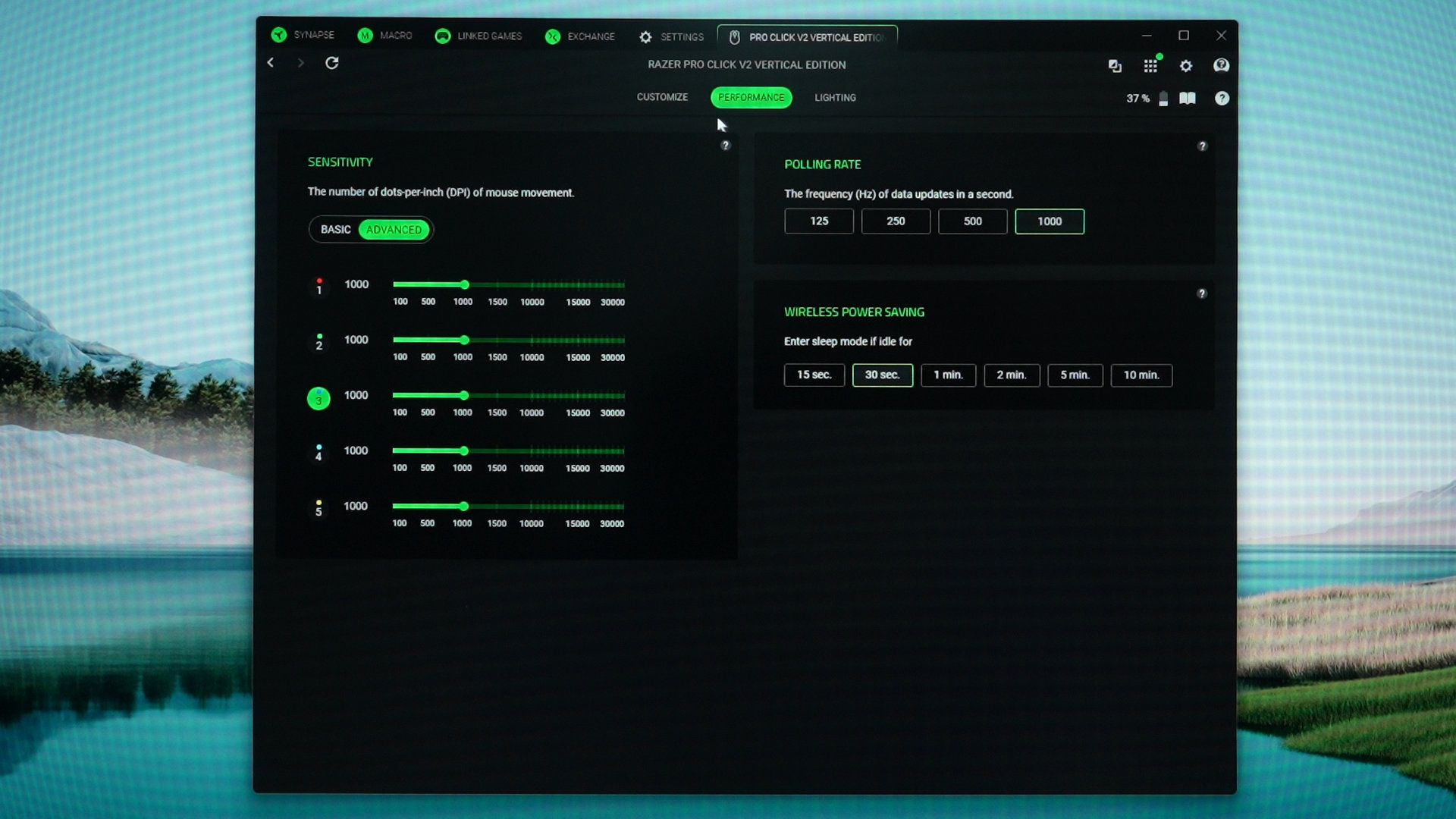Image resolution: width=1456 pixels, height=819 pixels.
Task: Switch to the Lighting section
Action: point(835,98)
